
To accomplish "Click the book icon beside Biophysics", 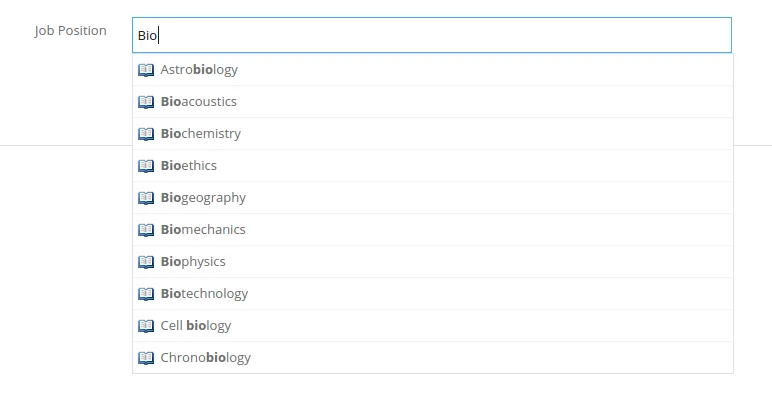I will 146,262.
